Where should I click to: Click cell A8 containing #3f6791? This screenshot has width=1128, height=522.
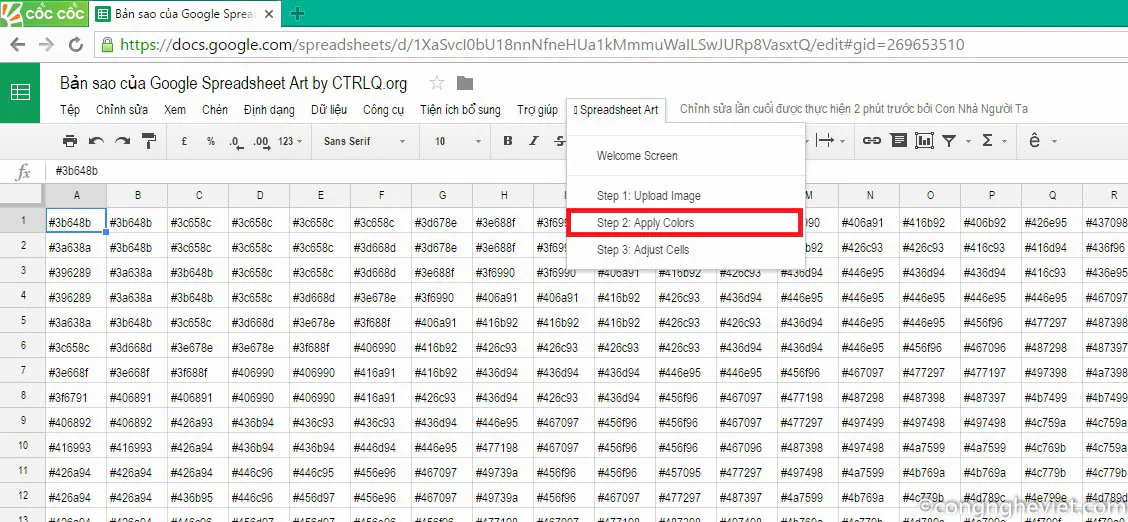76,397
